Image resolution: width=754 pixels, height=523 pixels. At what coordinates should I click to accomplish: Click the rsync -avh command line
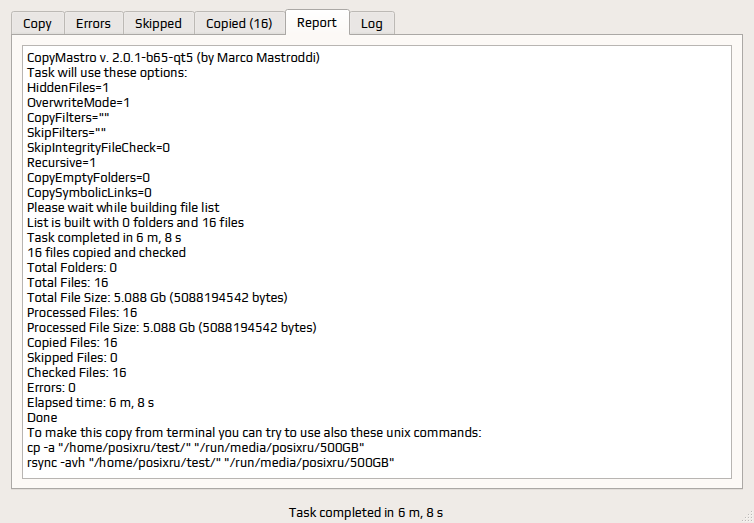211,462
